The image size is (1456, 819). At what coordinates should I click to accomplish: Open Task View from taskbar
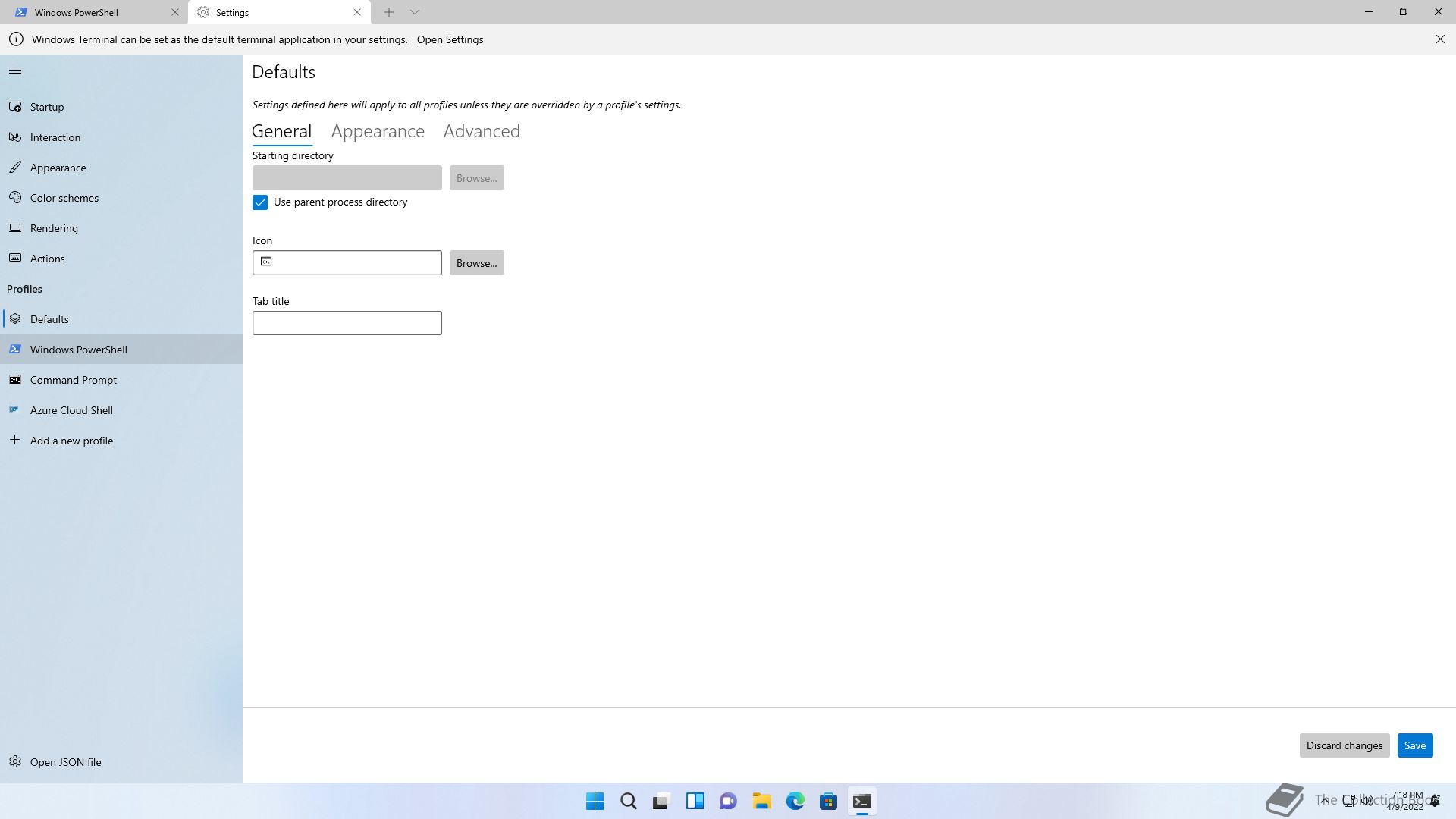[662, 801]
